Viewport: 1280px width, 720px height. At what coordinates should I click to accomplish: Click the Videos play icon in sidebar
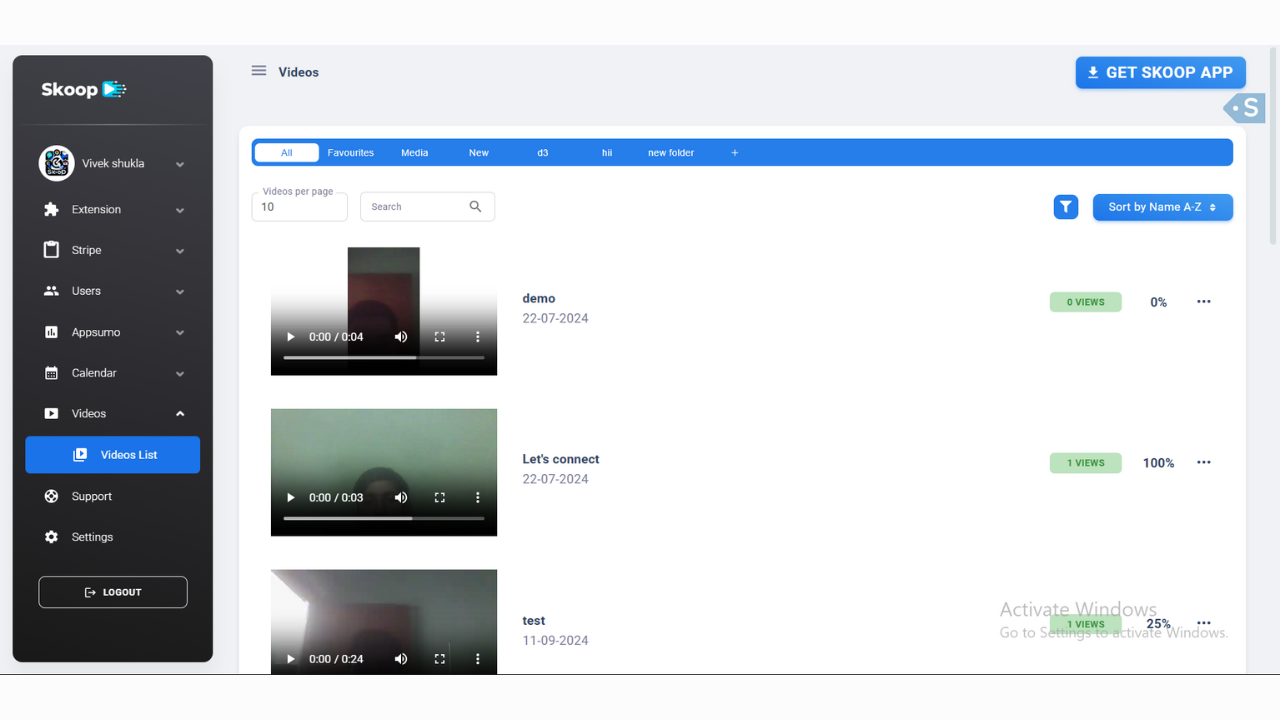[x=51, y=414]
